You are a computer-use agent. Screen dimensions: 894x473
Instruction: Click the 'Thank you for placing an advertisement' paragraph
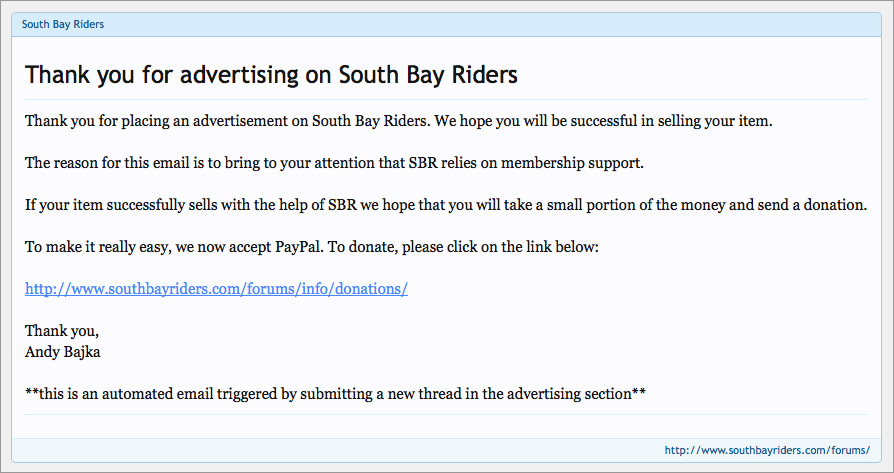coord(399,121)
